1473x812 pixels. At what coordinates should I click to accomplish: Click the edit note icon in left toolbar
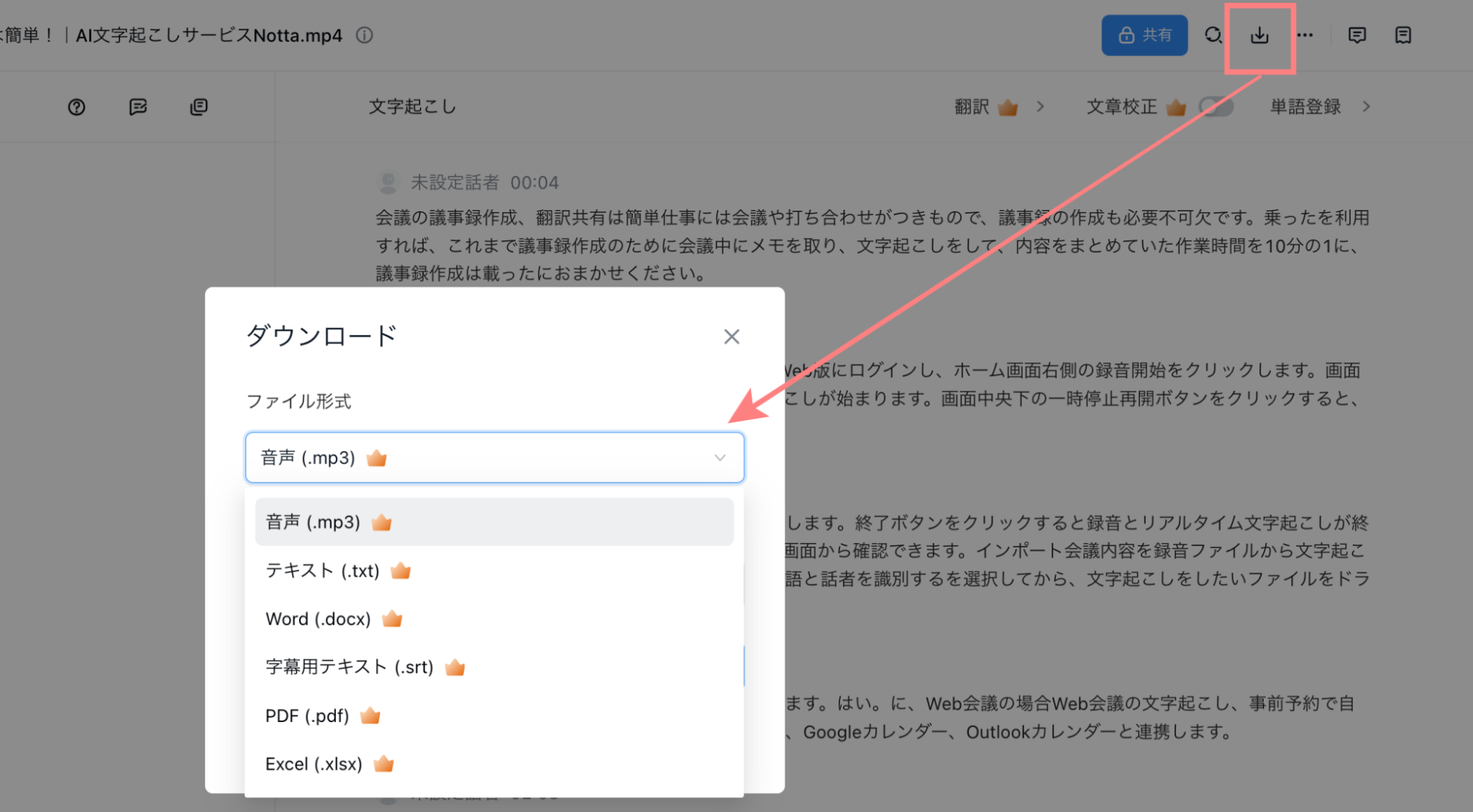(x=138, y=108)
